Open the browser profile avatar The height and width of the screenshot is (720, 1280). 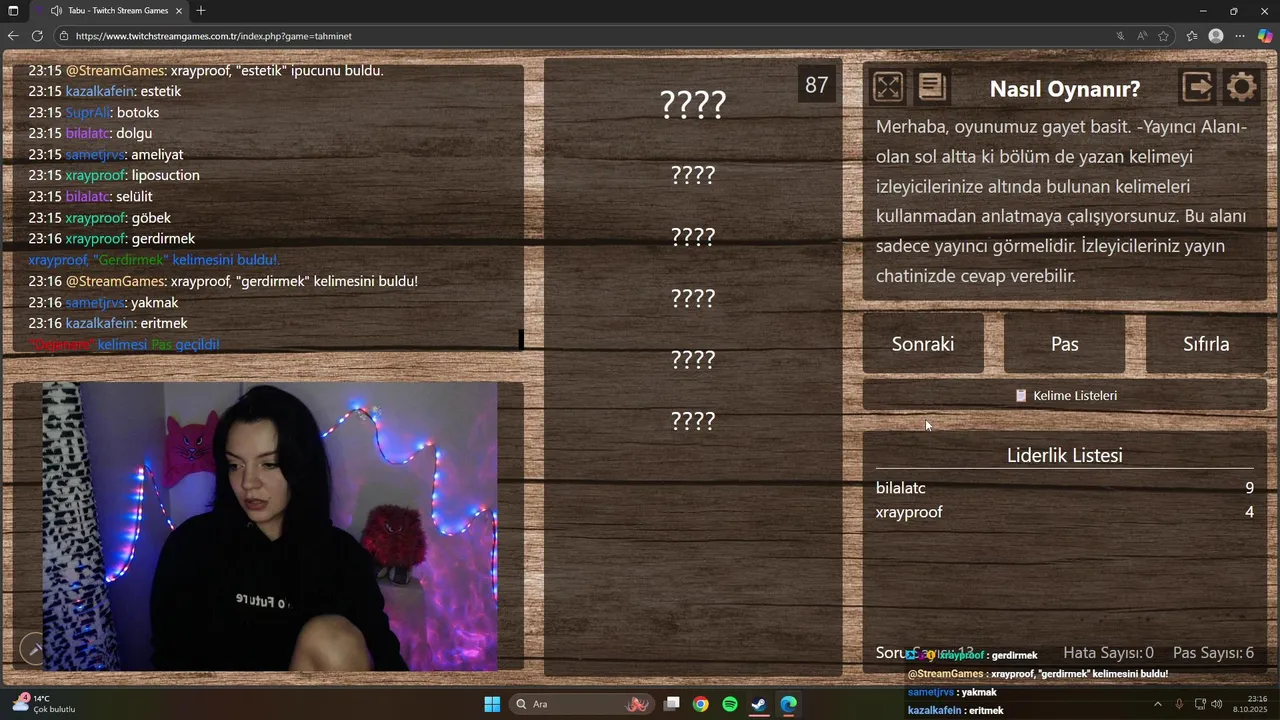click(x=1216, y=36)
